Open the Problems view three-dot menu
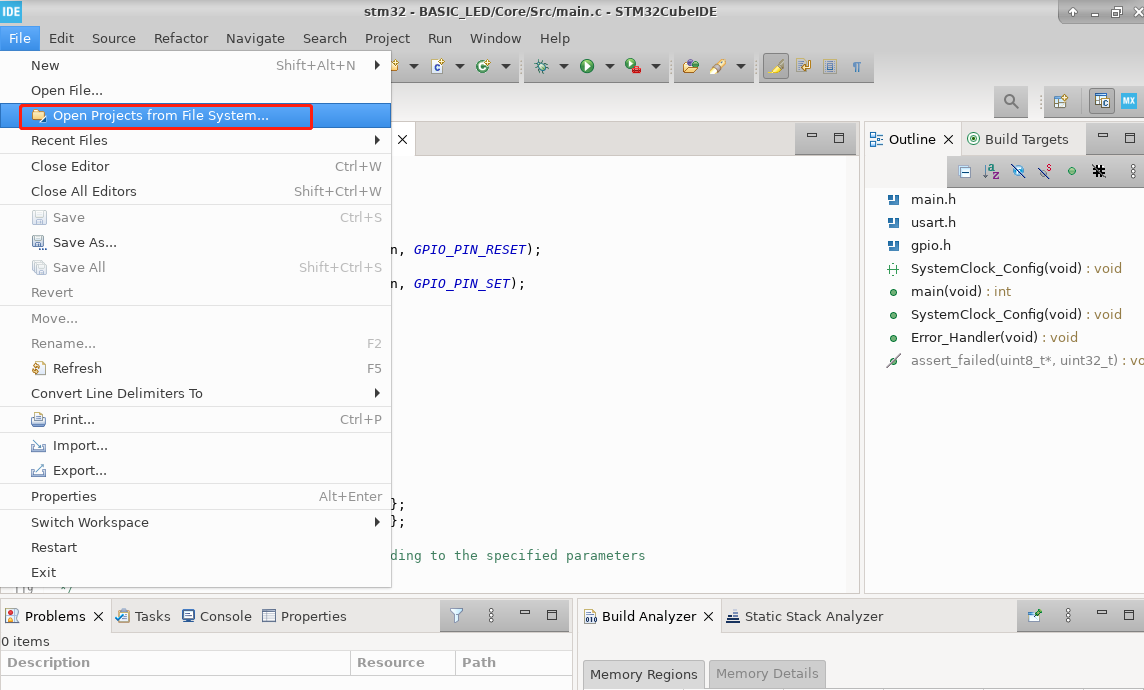 (x=490, y=616)
